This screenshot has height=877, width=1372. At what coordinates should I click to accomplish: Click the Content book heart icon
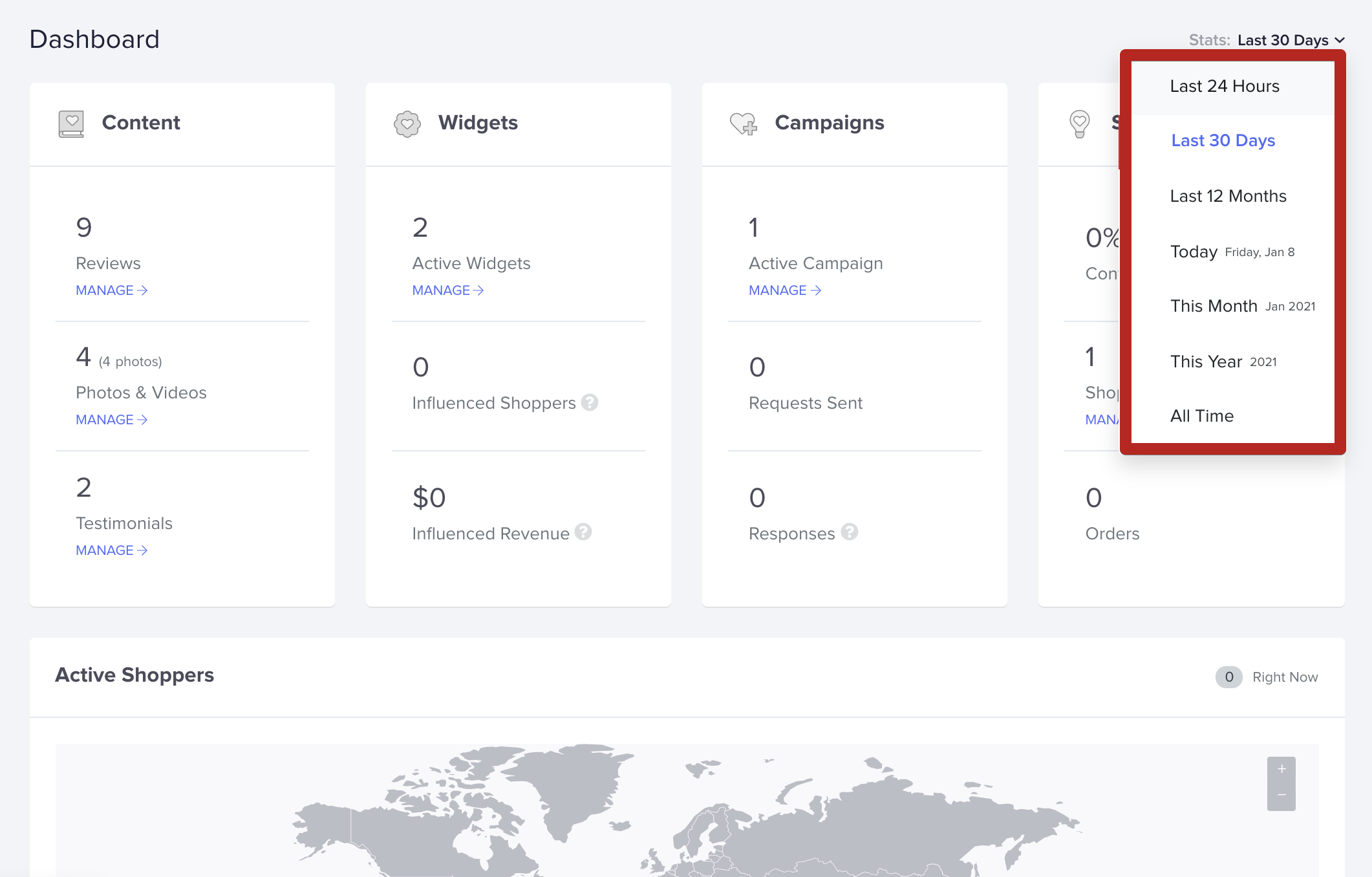(71, 123)
